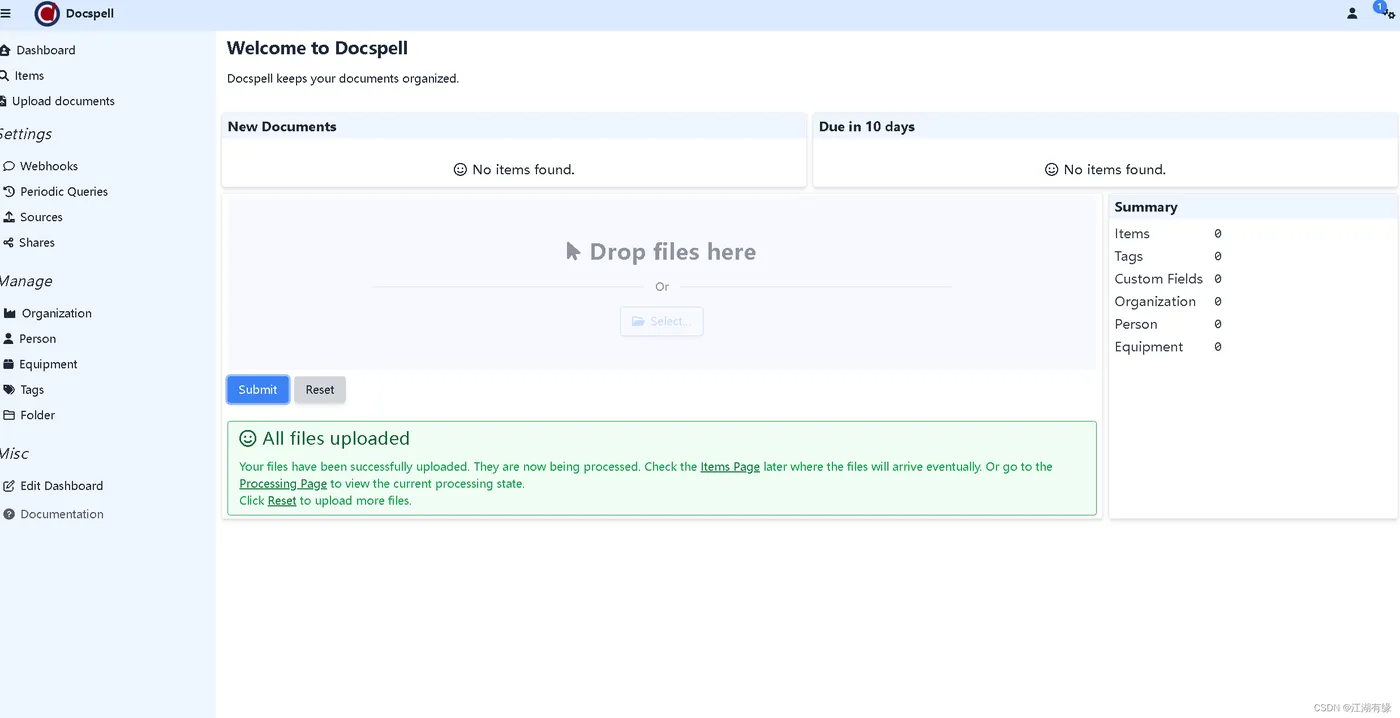The image size is (1400, 718).
Task: Go to Dashboard in sidebar
Action: (x=46, y=50)
